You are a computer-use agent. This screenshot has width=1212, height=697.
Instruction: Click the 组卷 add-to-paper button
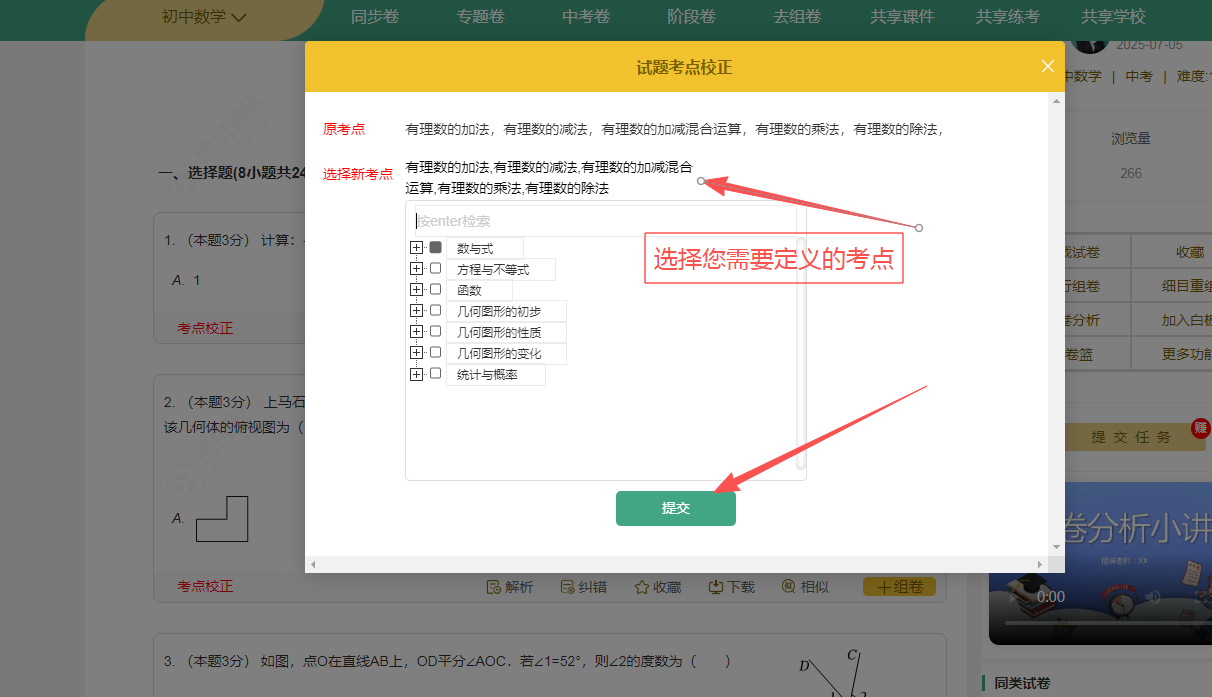coord(899,587)
